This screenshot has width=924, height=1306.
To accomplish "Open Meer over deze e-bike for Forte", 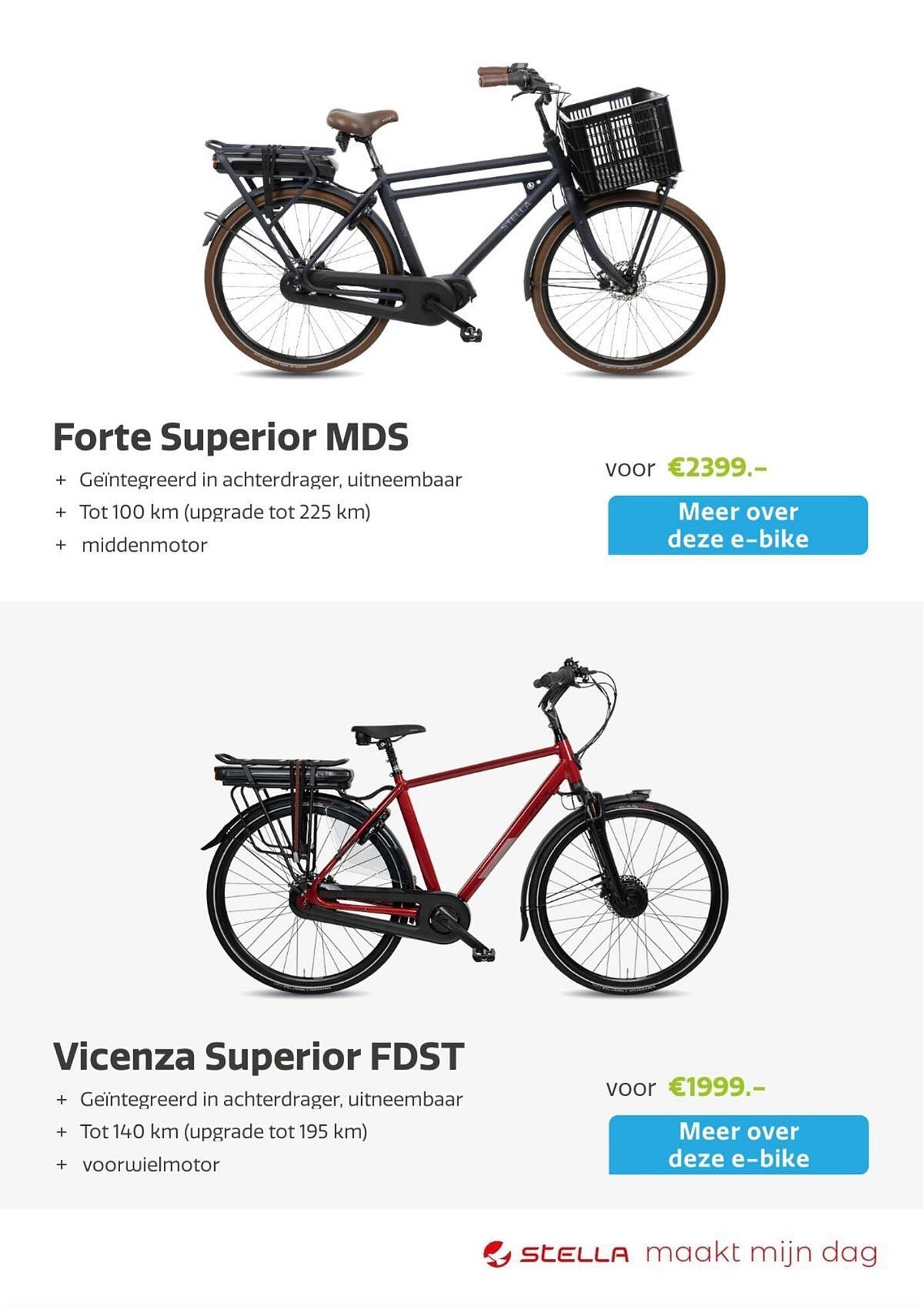I will tap(738, 526).
